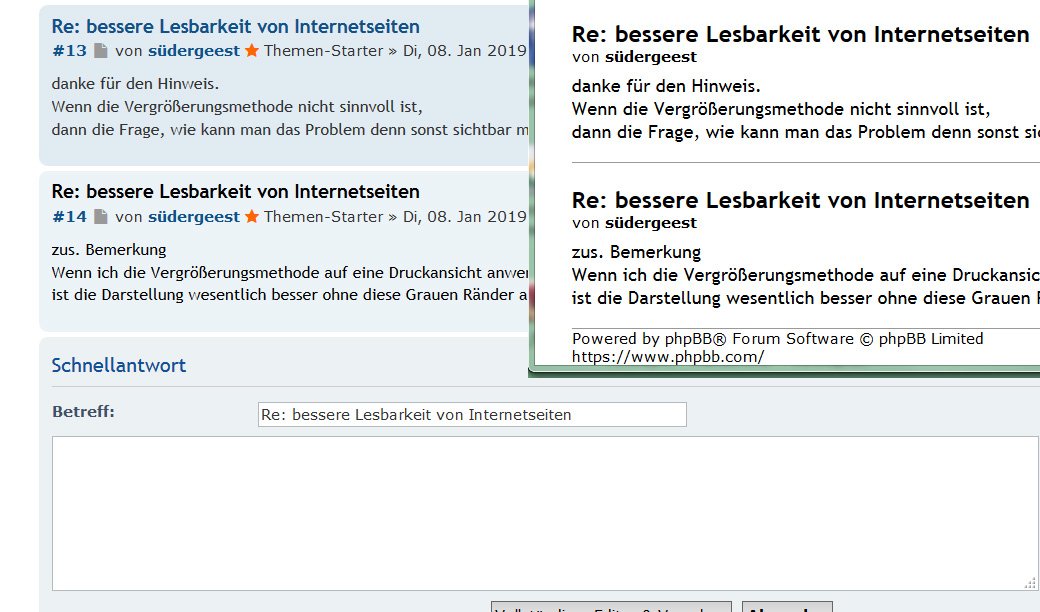Image resolution: width=1040 pixels, height=612 pixels.
Task: Click the message box resize grip icon
Action: pyautogui.click(x=1030, y=583)
